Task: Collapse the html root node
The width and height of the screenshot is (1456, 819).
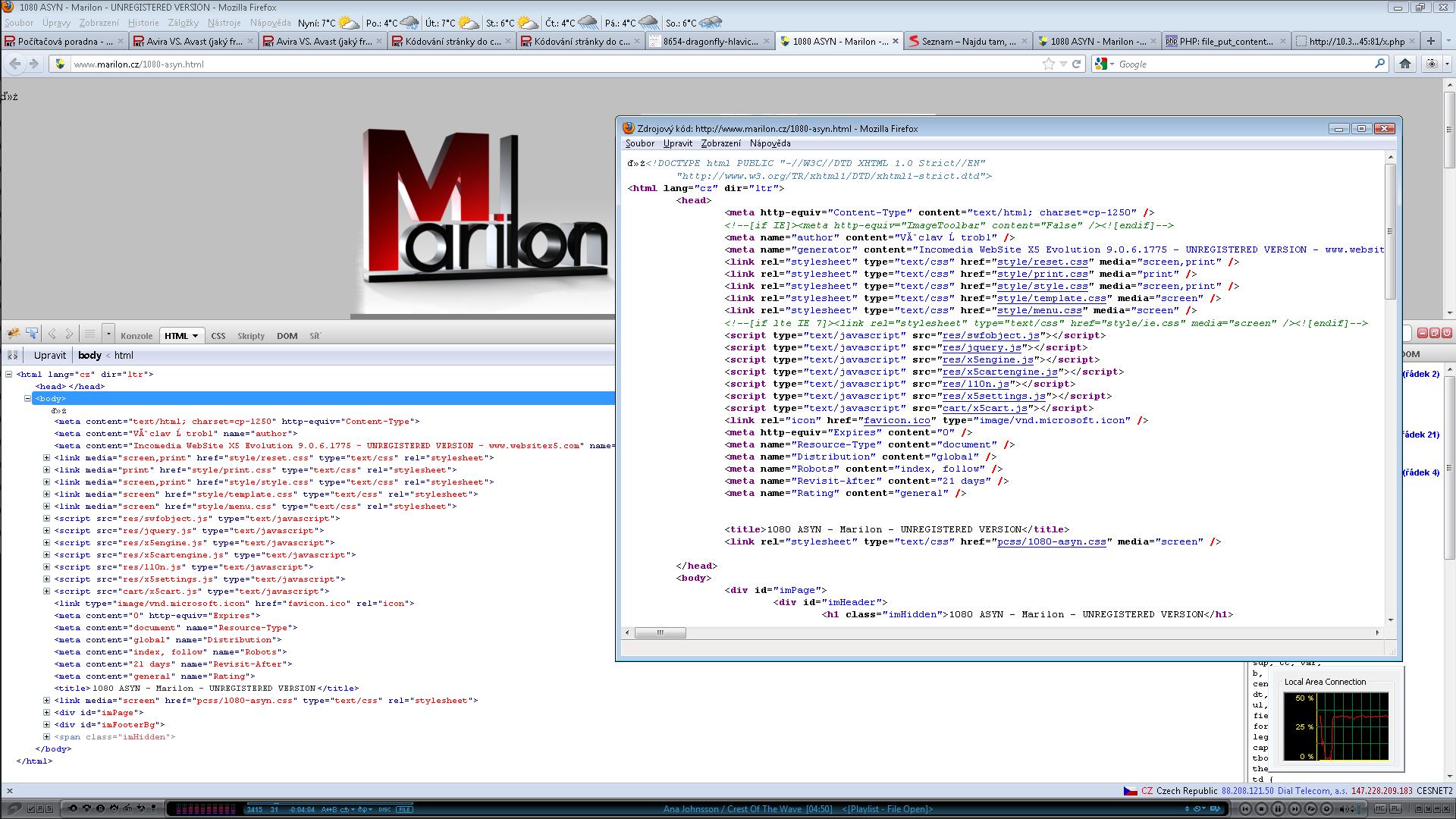Action: click(x=9, y=374)
